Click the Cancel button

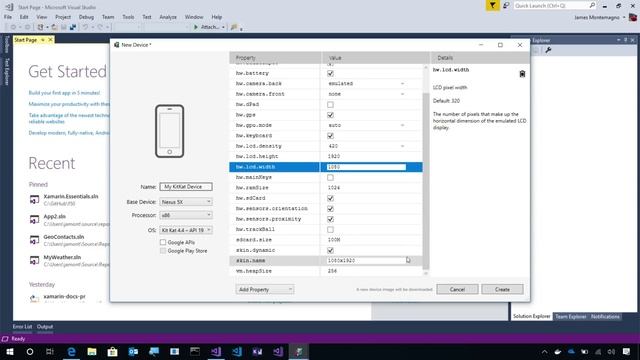pos(457,289)
